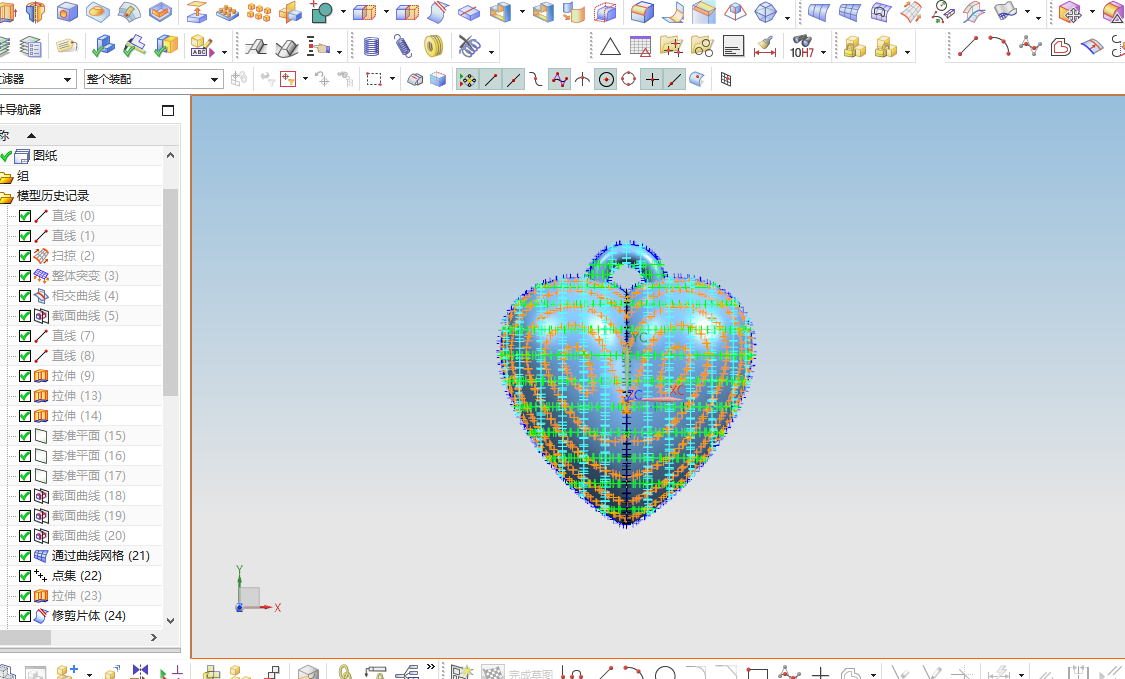Uncheck the 基准平面 (15) checkbox
1125x679 pixels.
(x=25, y=436)
